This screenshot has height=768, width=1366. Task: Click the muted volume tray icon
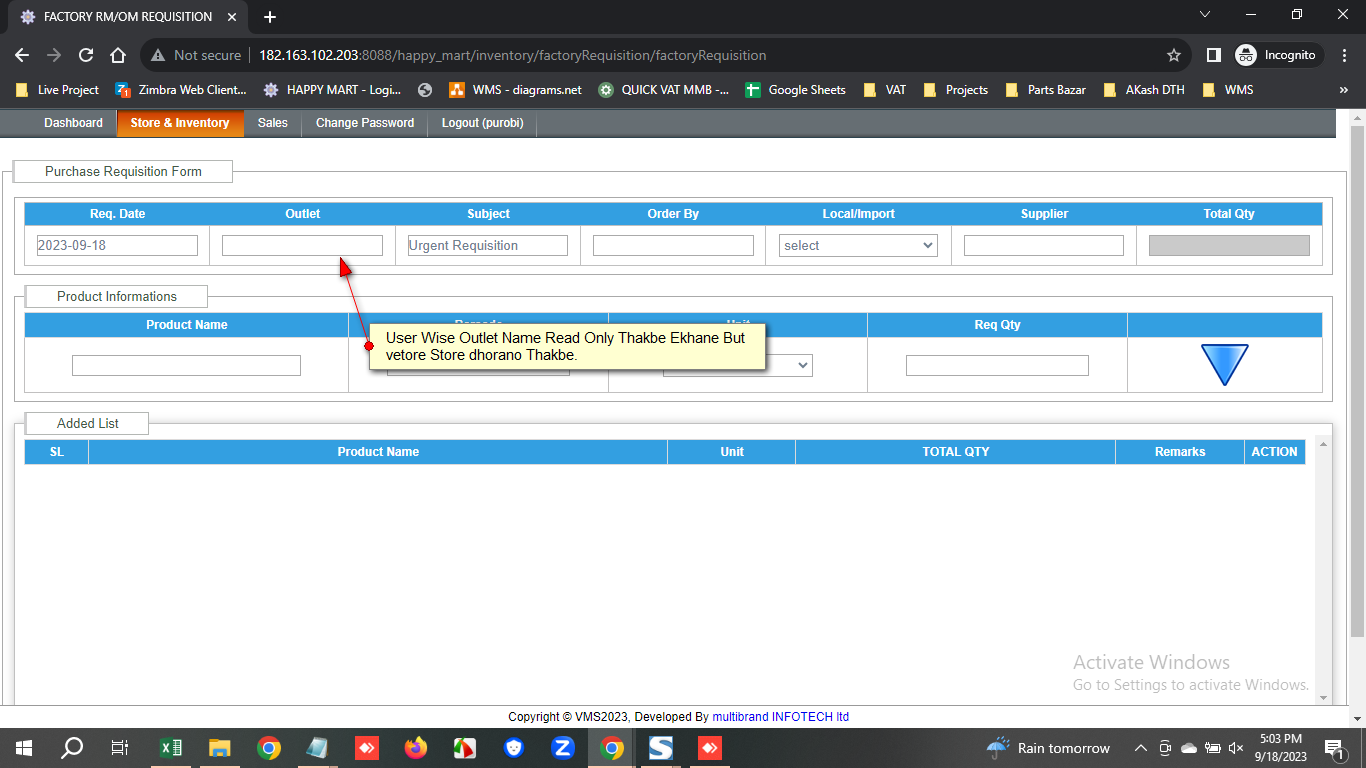point(1236,748)
